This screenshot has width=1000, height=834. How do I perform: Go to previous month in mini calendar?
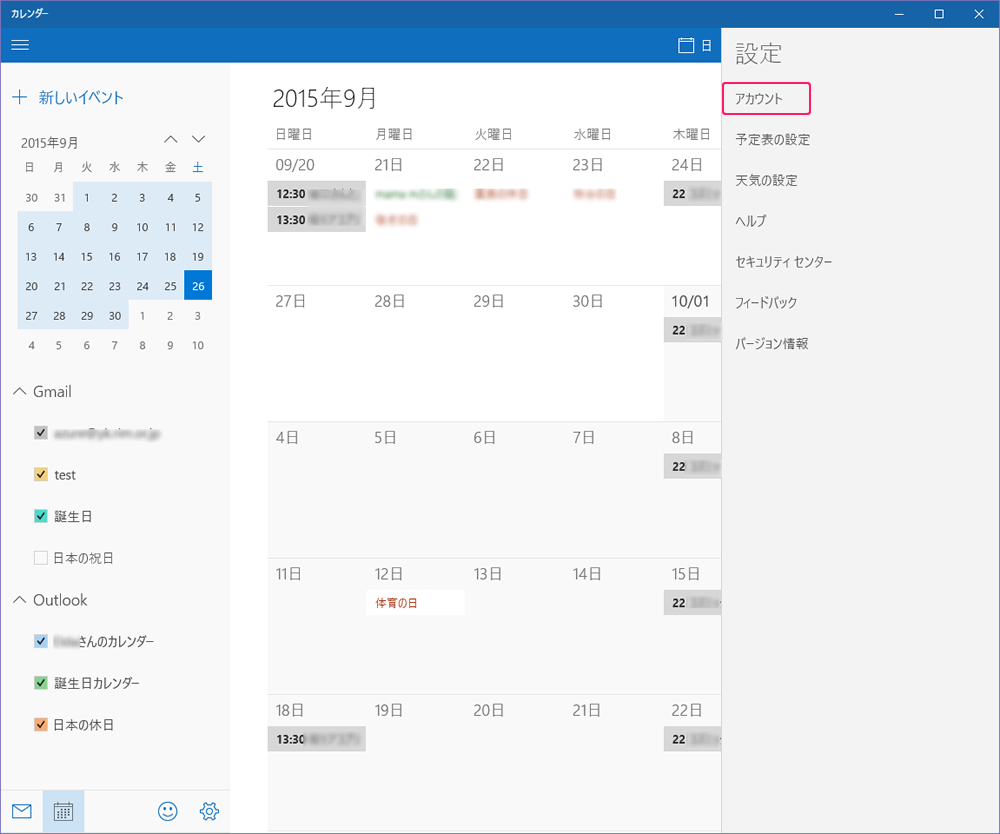click(x=170, y=139)
